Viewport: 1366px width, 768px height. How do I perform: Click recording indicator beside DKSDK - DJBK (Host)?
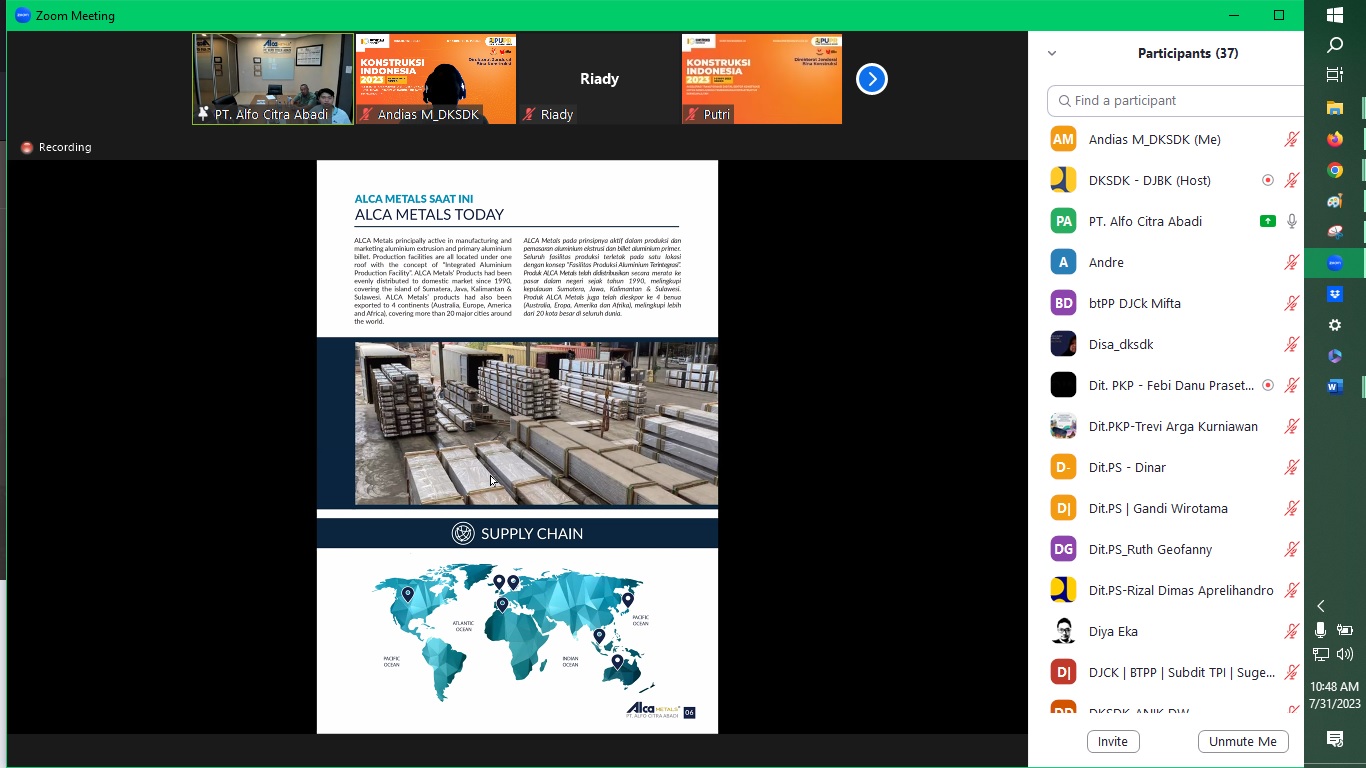pos(1268,180)
